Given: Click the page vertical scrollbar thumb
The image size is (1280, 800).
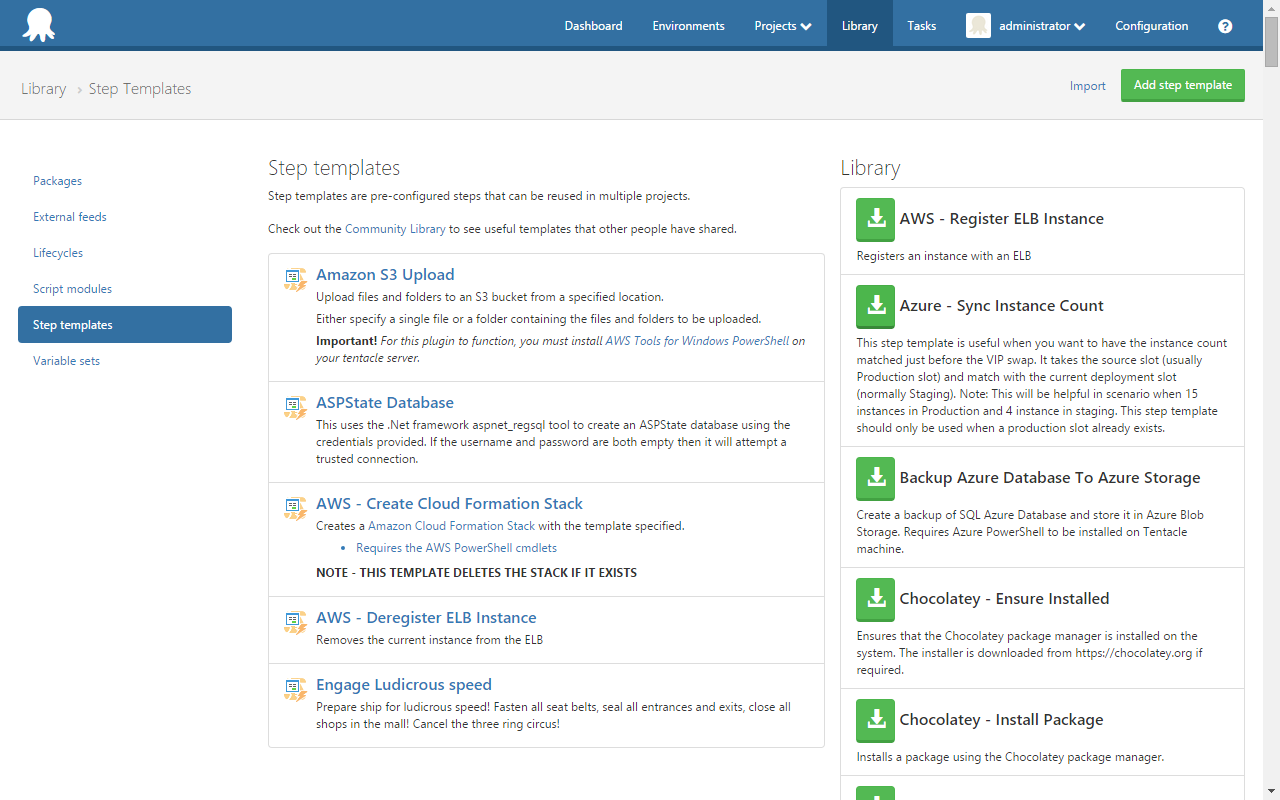Looking at the screenshot, I should 1271,40.
